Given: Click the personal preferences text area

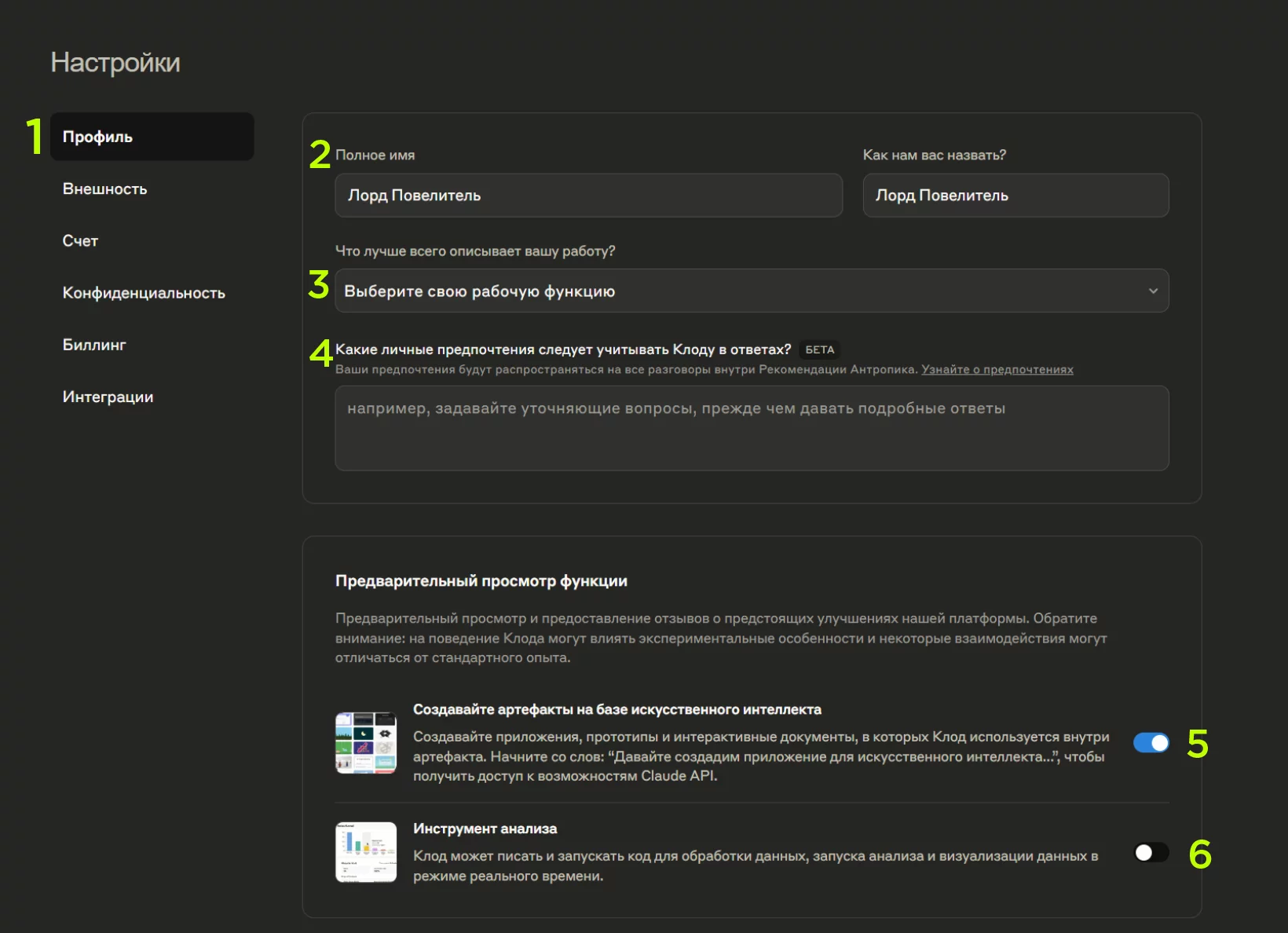Looking at the screenshot, I should click(x=752, y=428).
